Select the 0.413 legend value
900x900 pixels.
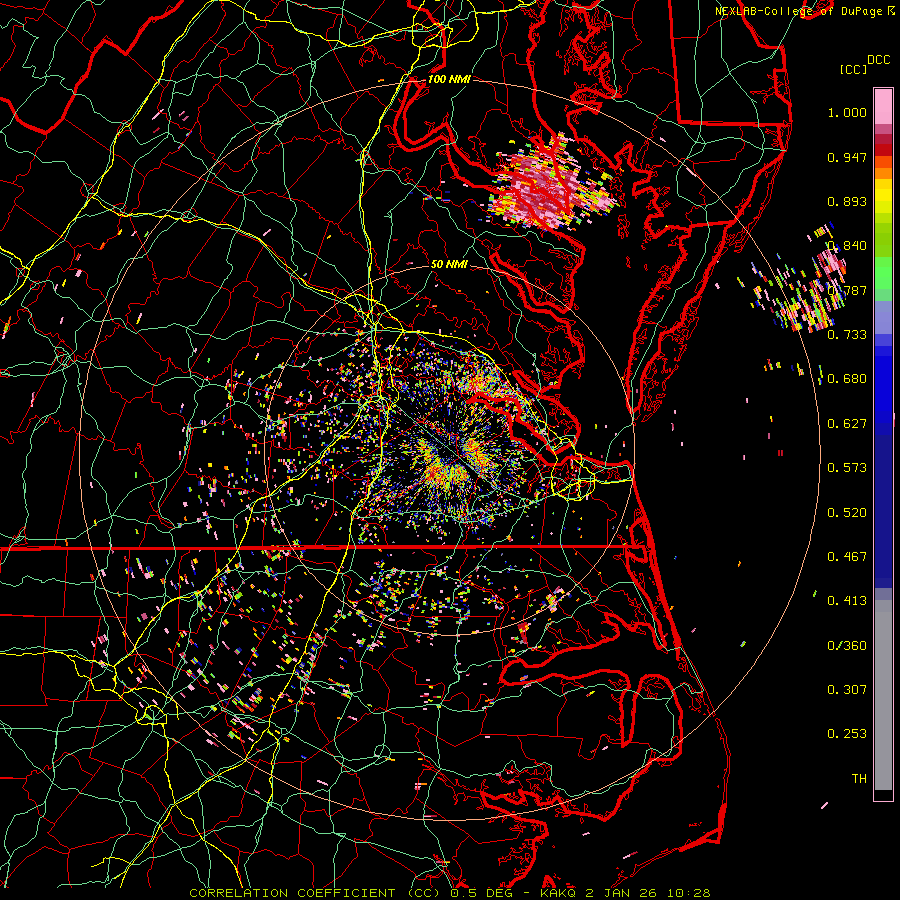click(x=847, y=601)
